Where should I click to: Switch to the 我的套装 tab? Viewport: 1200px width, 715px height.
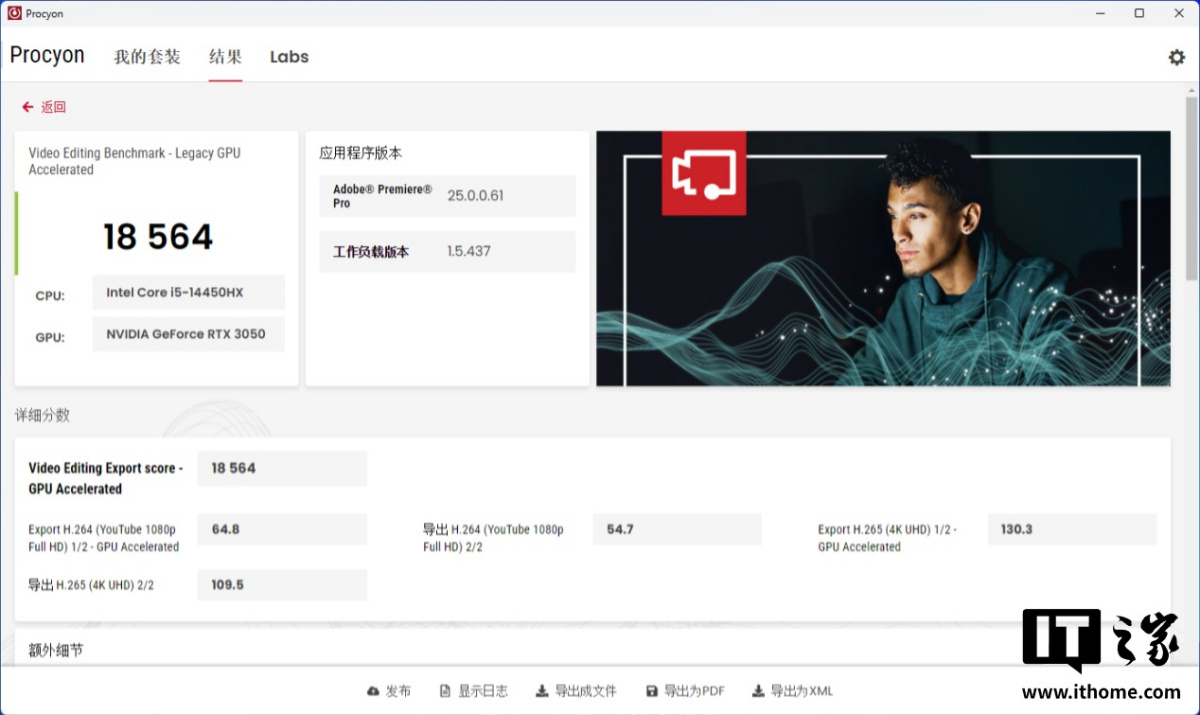[147, 57]
